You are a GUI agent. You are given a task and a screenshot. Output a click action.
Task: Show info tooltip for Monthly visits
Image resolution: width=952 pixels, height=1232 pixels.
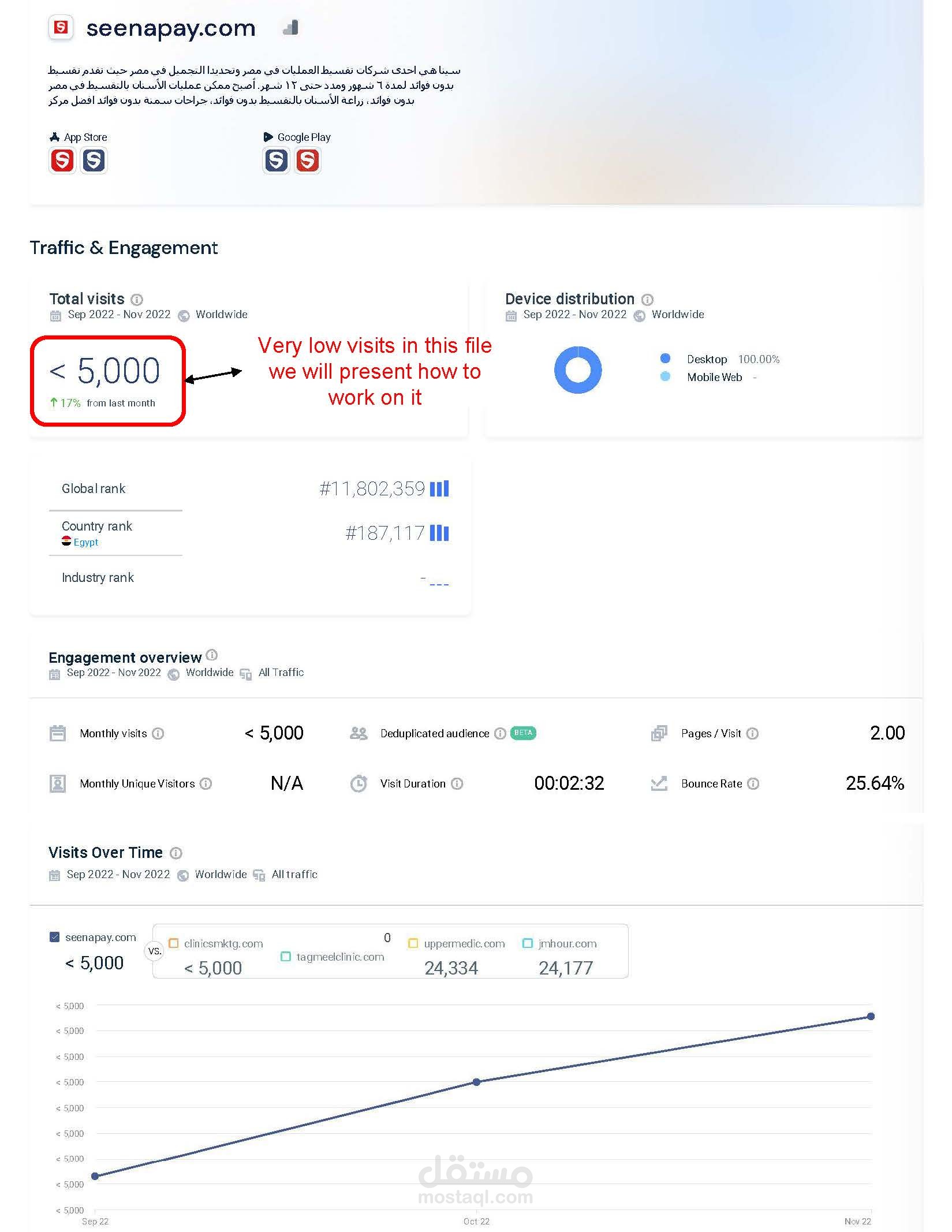[158, 733]
